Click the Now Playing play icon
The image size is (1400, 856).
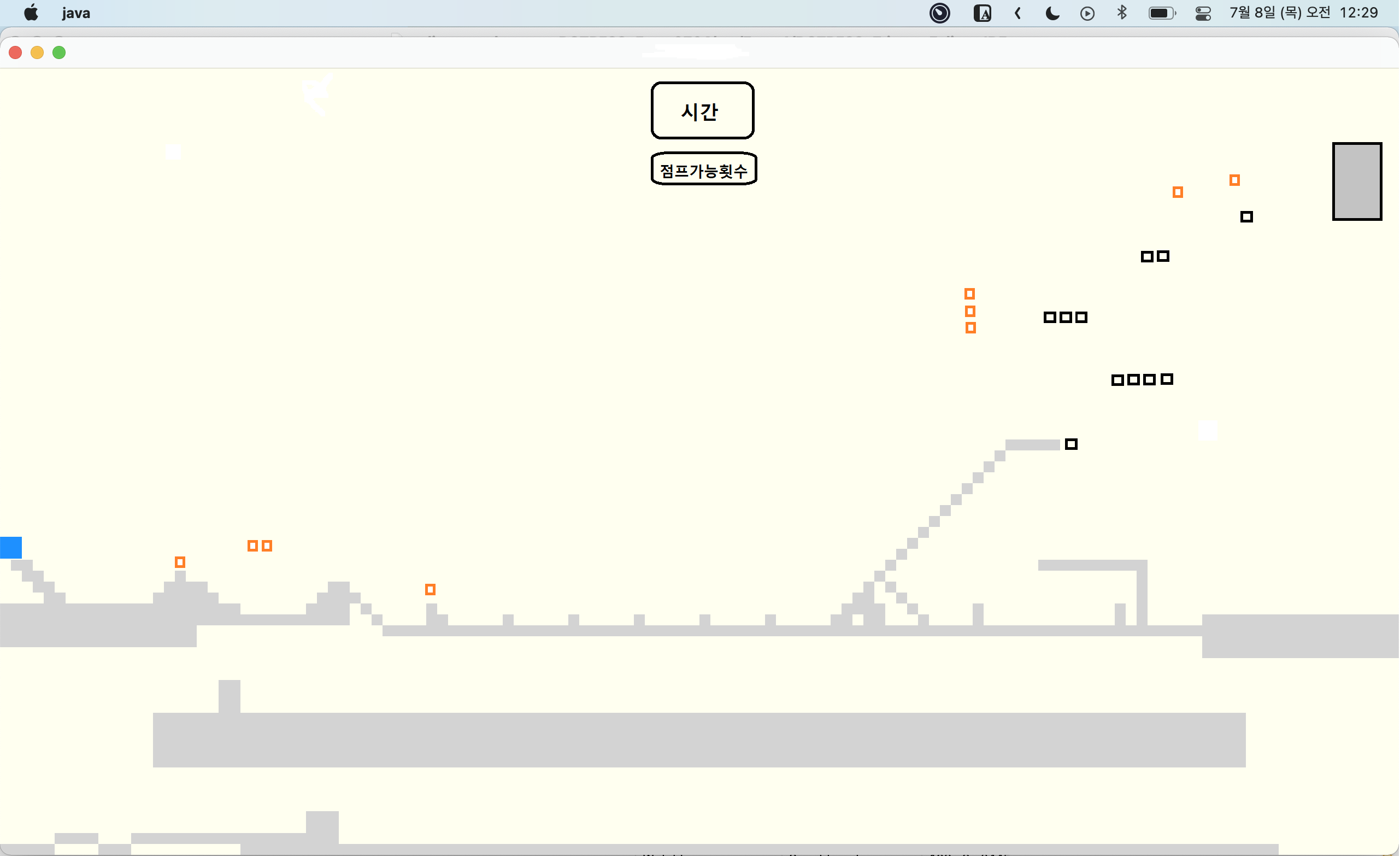click(1087, 13)
